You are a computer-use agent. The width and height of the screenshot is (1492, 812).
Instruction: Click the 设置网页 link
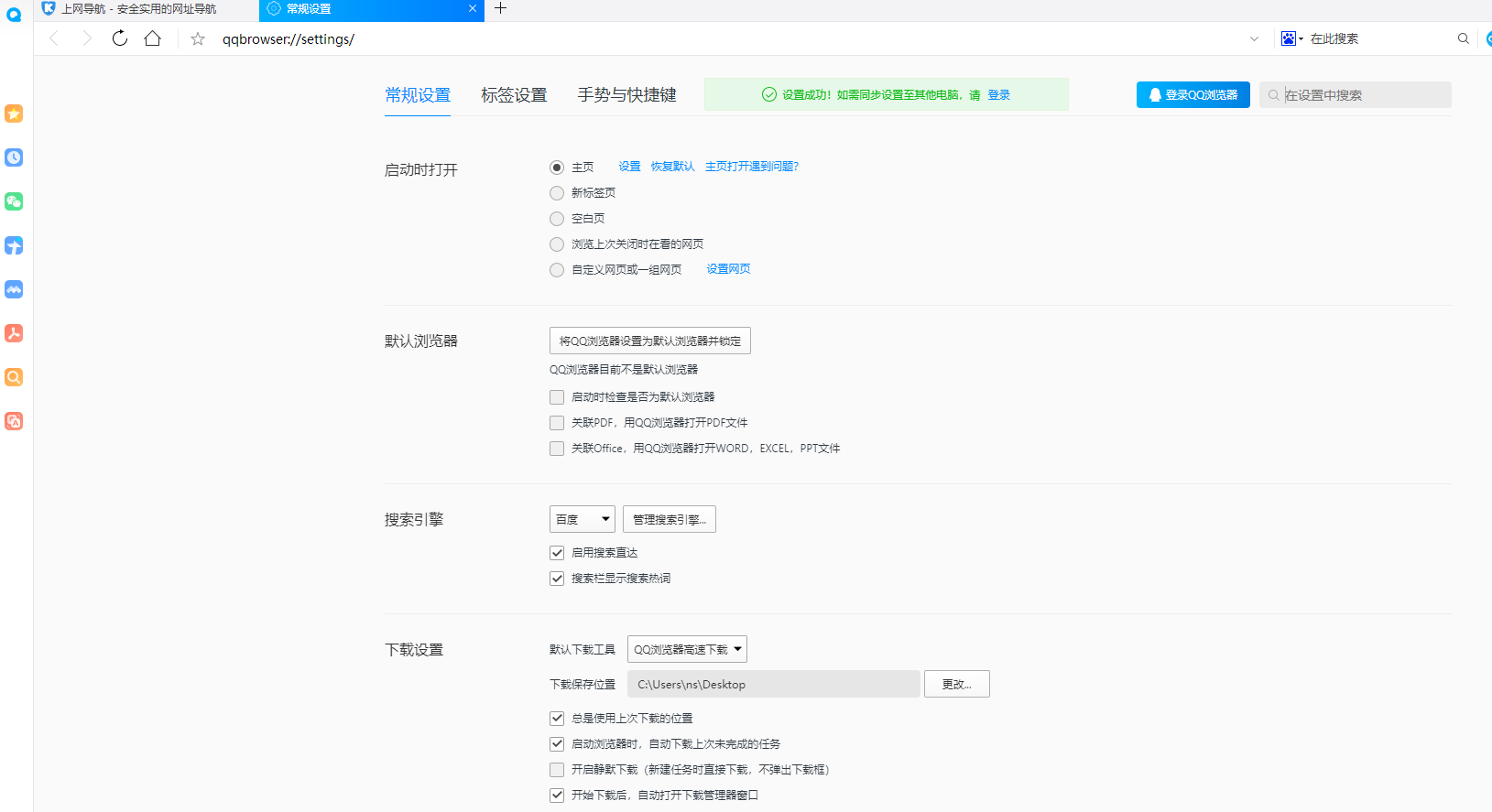728,269
